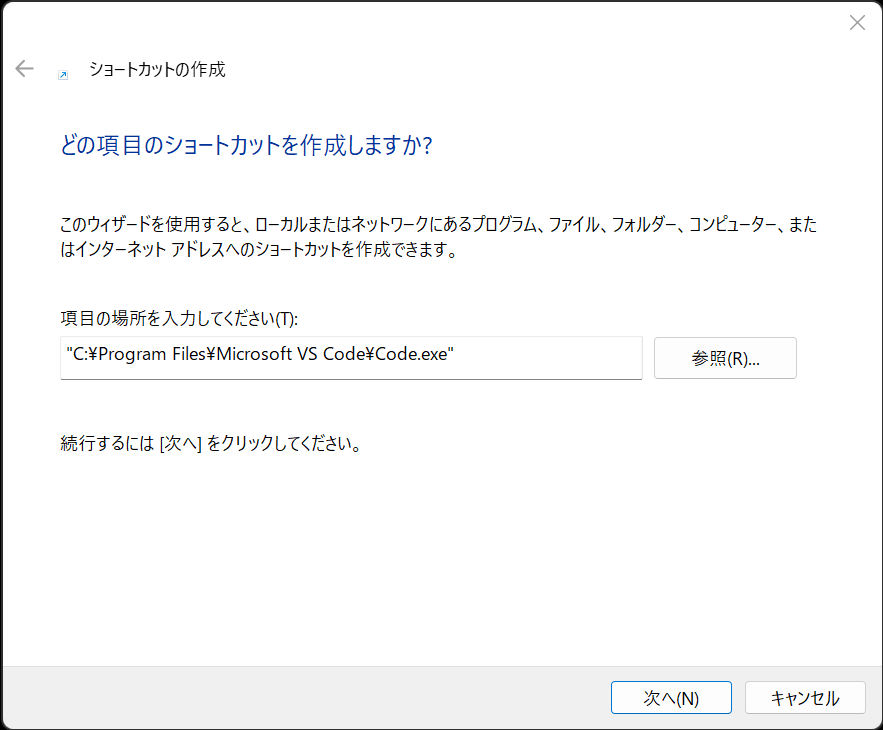
Task: Open the 参照(R)... browse dialog
Action: point(725,358)
